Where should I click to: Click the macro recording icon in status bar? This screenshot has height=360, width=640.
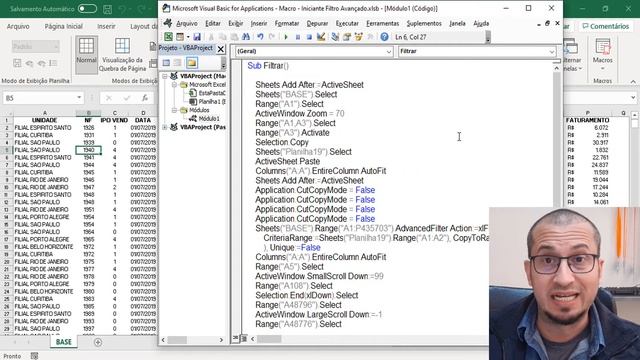(x=35, y=356)
